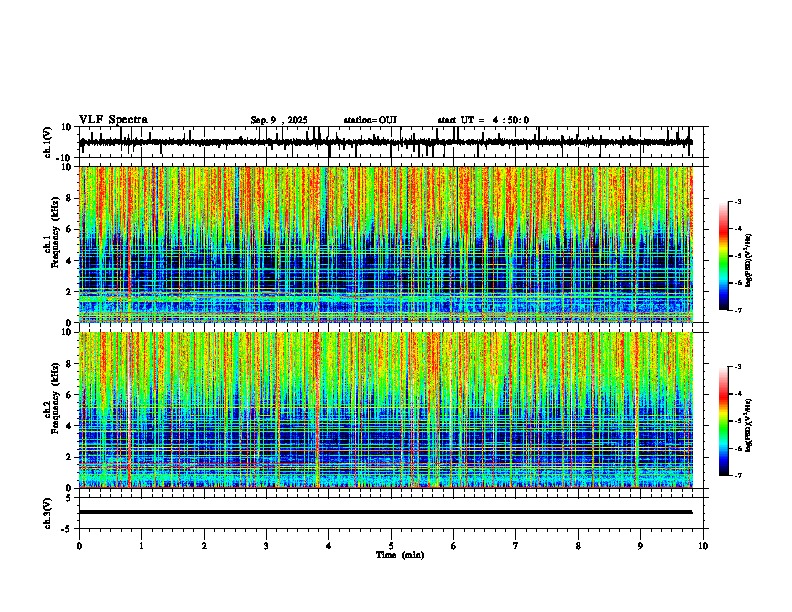
Task: Click the ch.2 spectrogram panel
Action: 386,410
